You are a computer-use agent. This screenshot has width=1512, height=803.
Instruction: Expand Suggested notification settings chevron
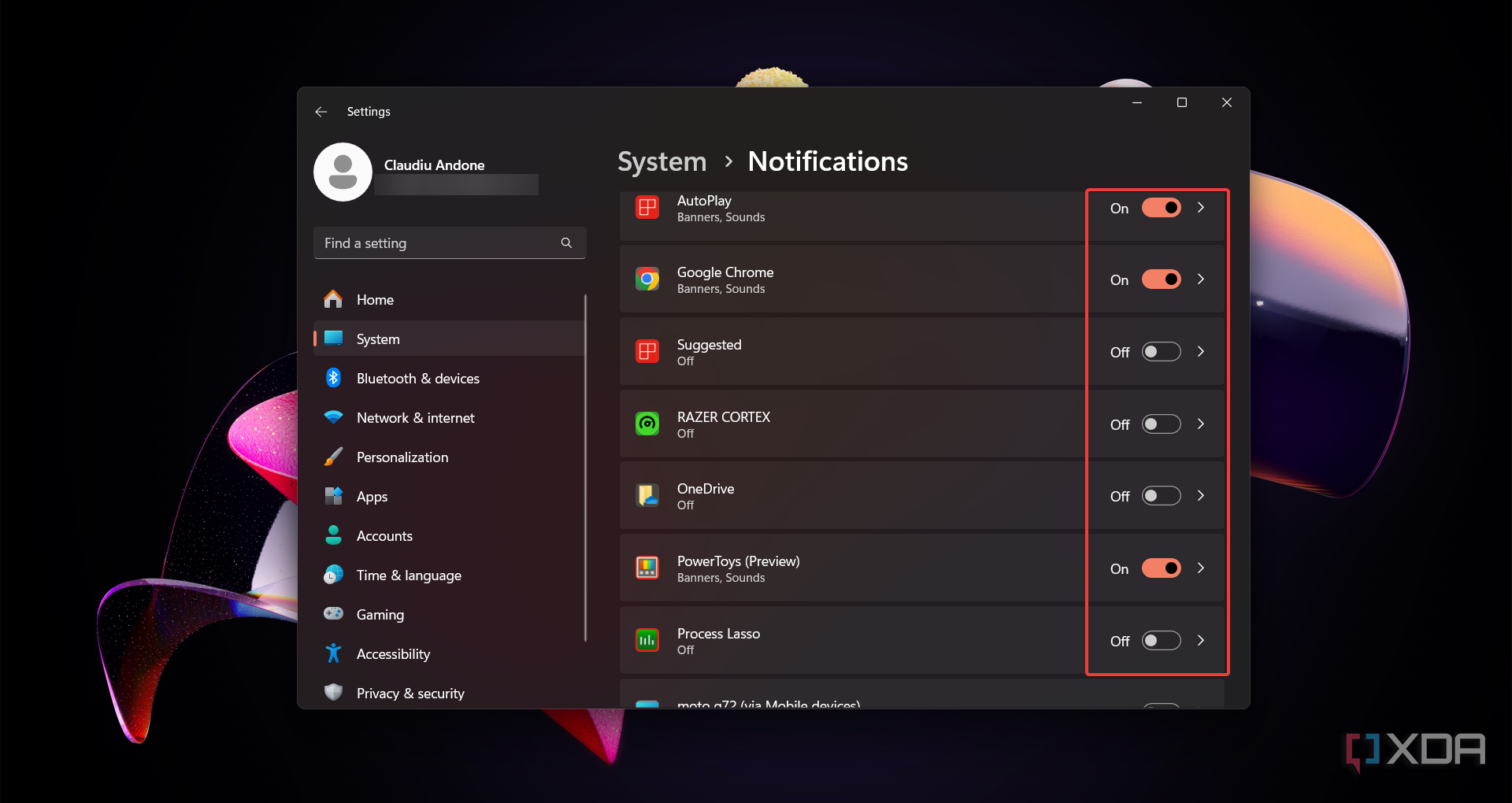point(1201,352)
